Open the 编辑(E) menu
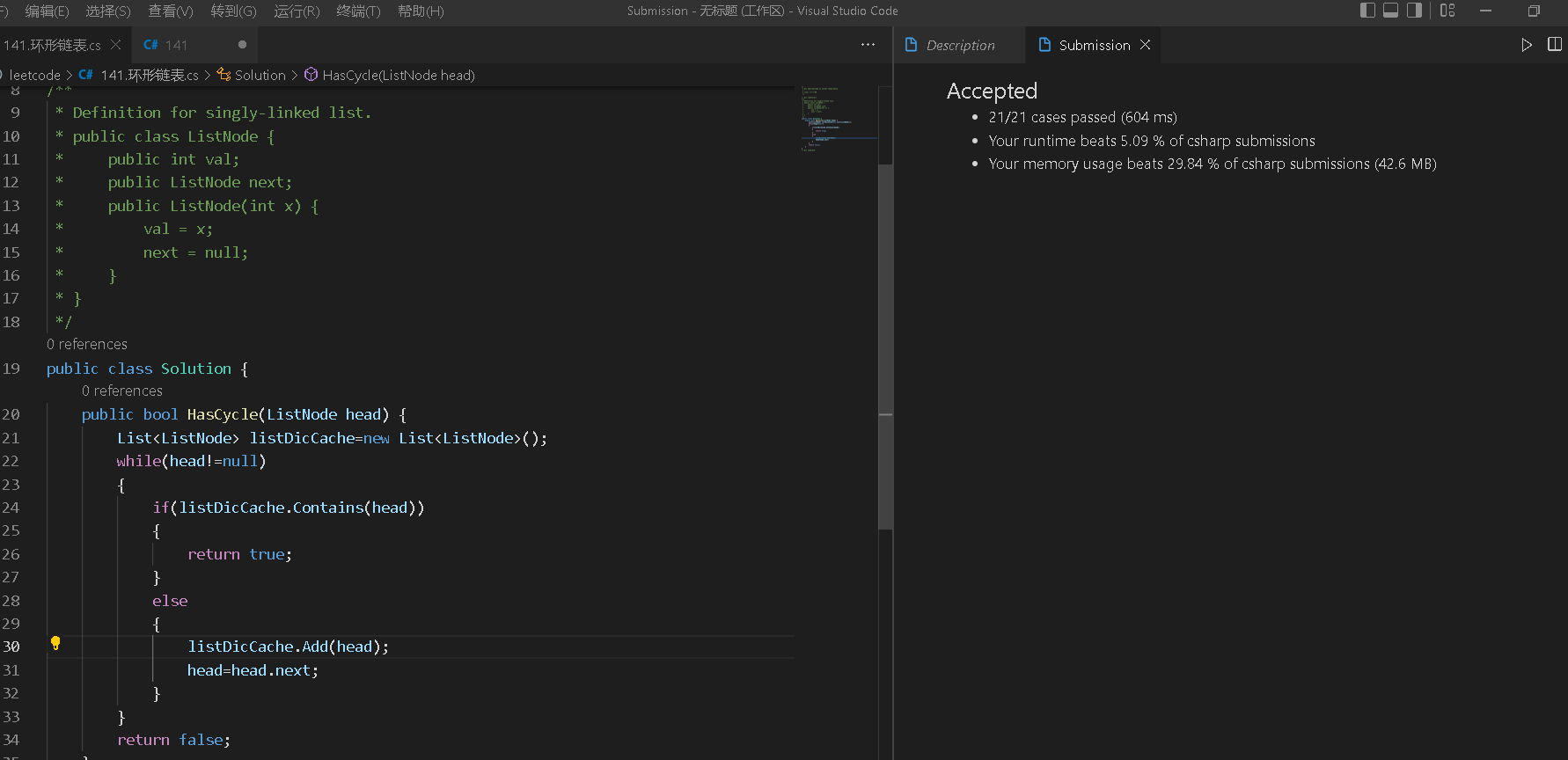Viewport: 1568px width, 760px height. (47, 11)
